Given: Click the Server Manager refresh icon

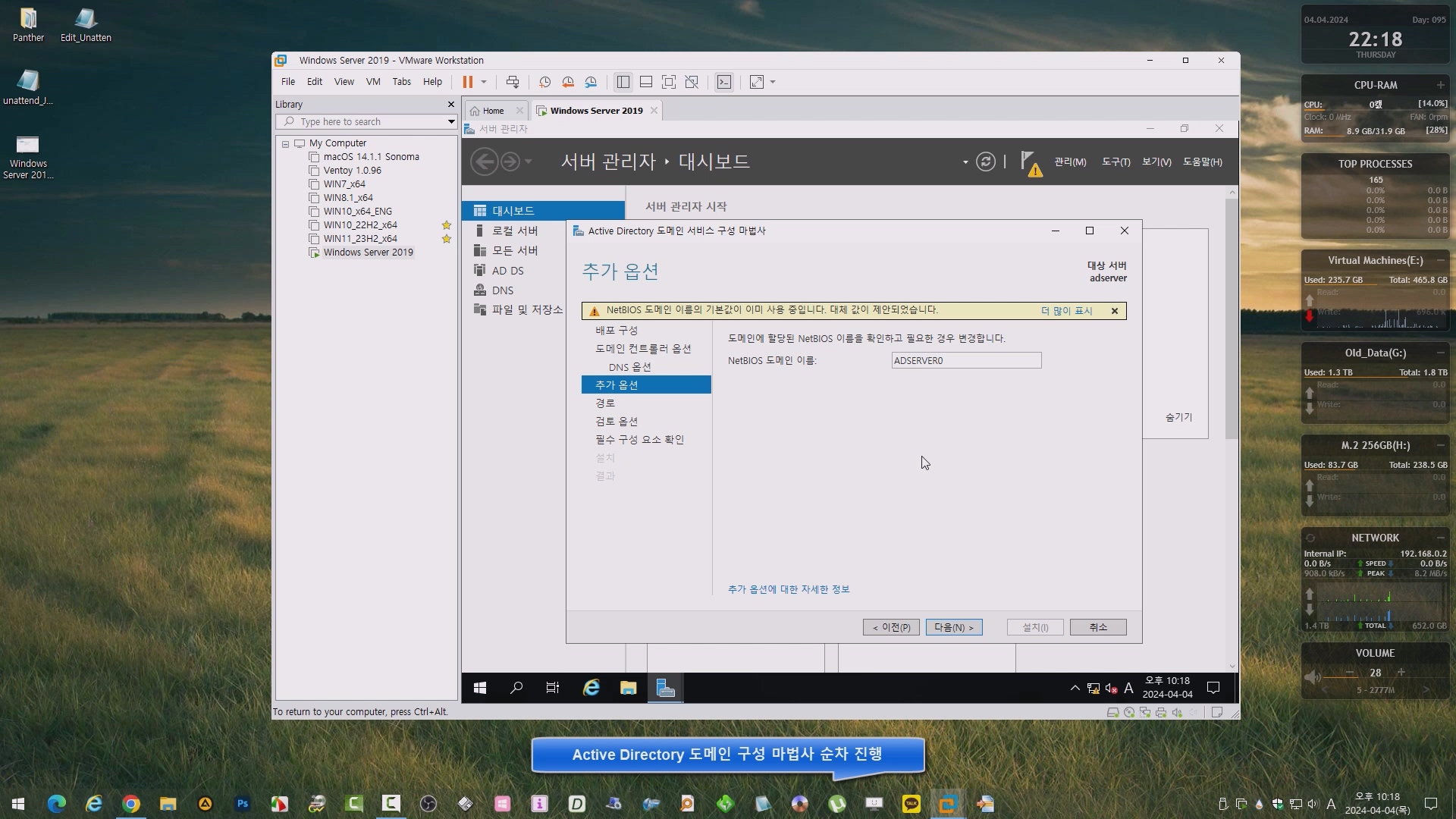Looking at the screenshot, I should (985, 162).
